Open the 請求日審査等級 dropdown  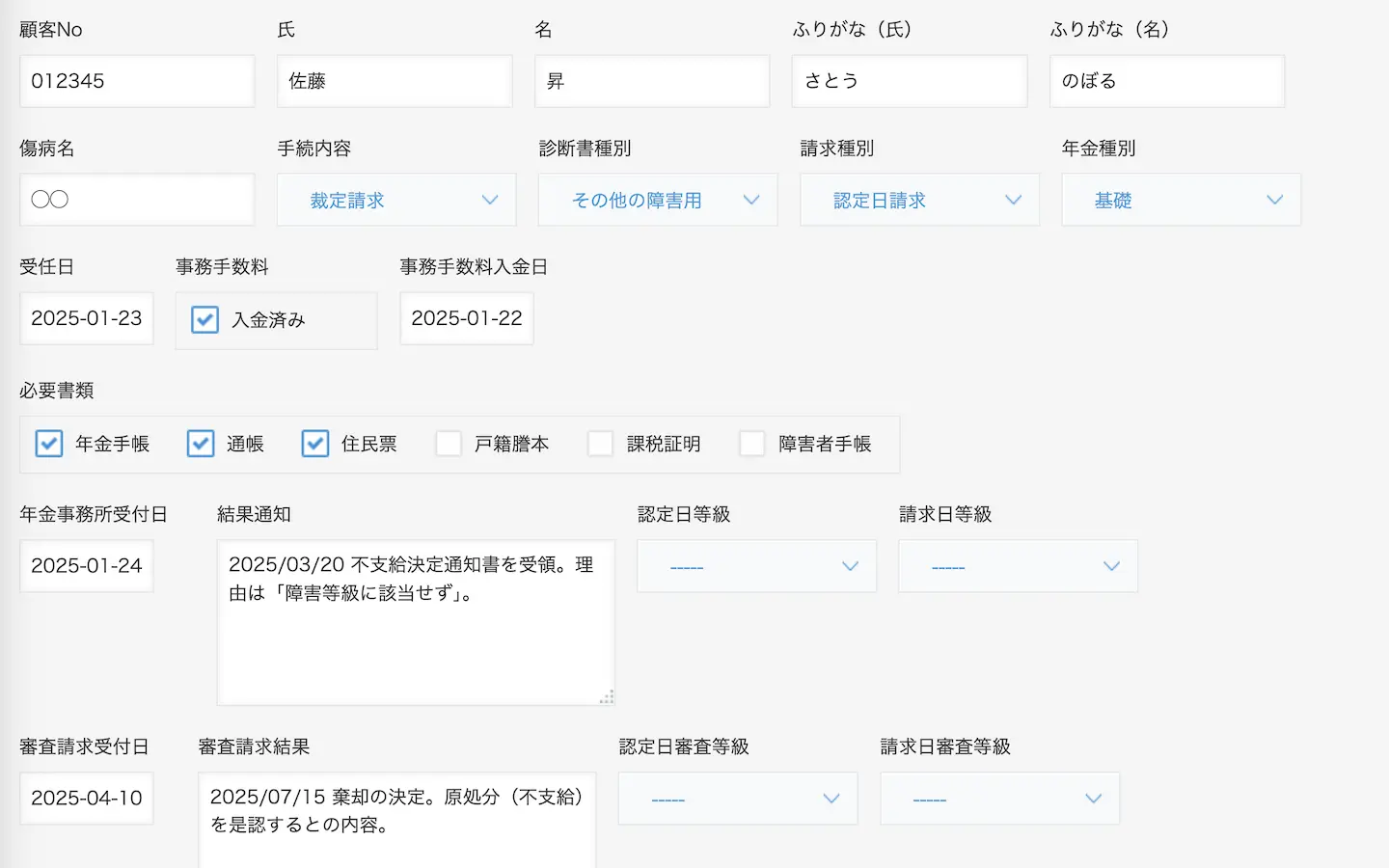(999, 799)
